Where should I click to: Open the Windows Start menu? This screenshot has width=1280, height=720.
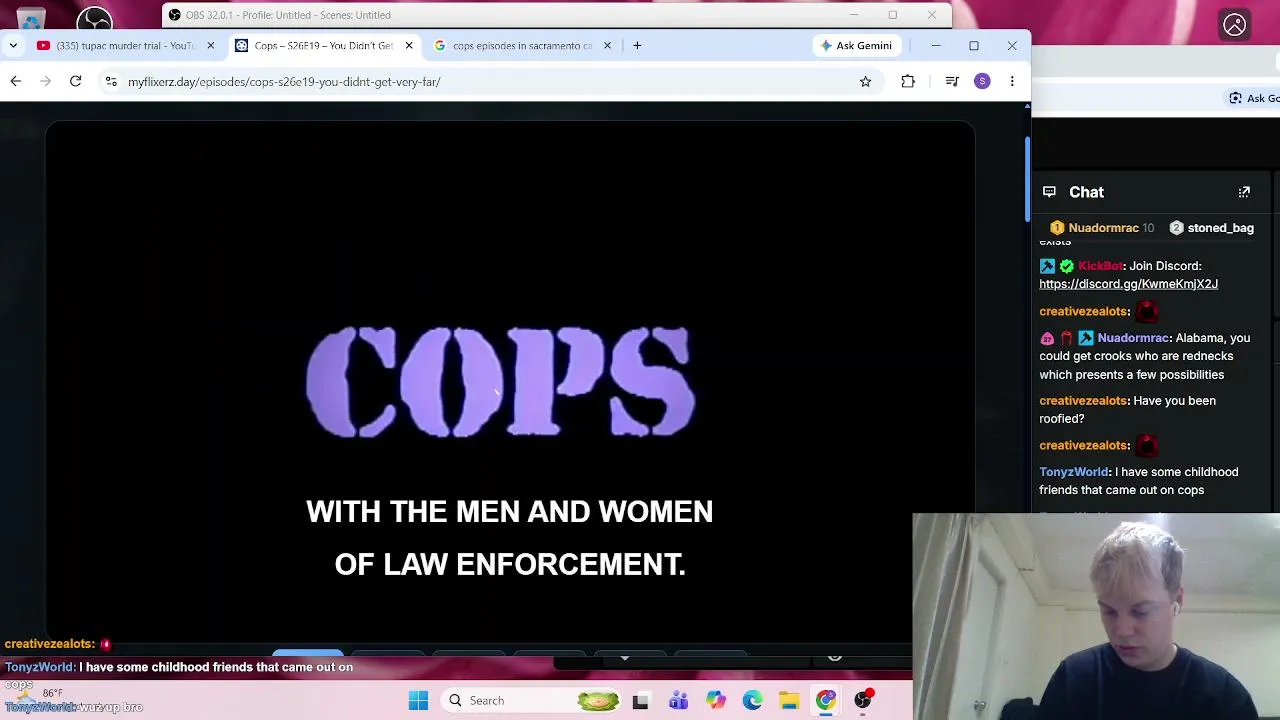pyautogui.click(x=418, y=700)
